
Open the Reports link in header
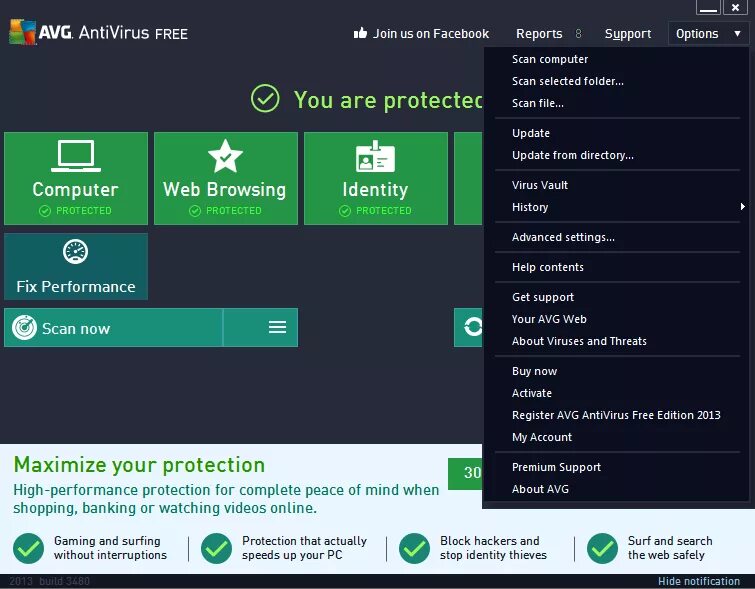(x=539, y=34)
